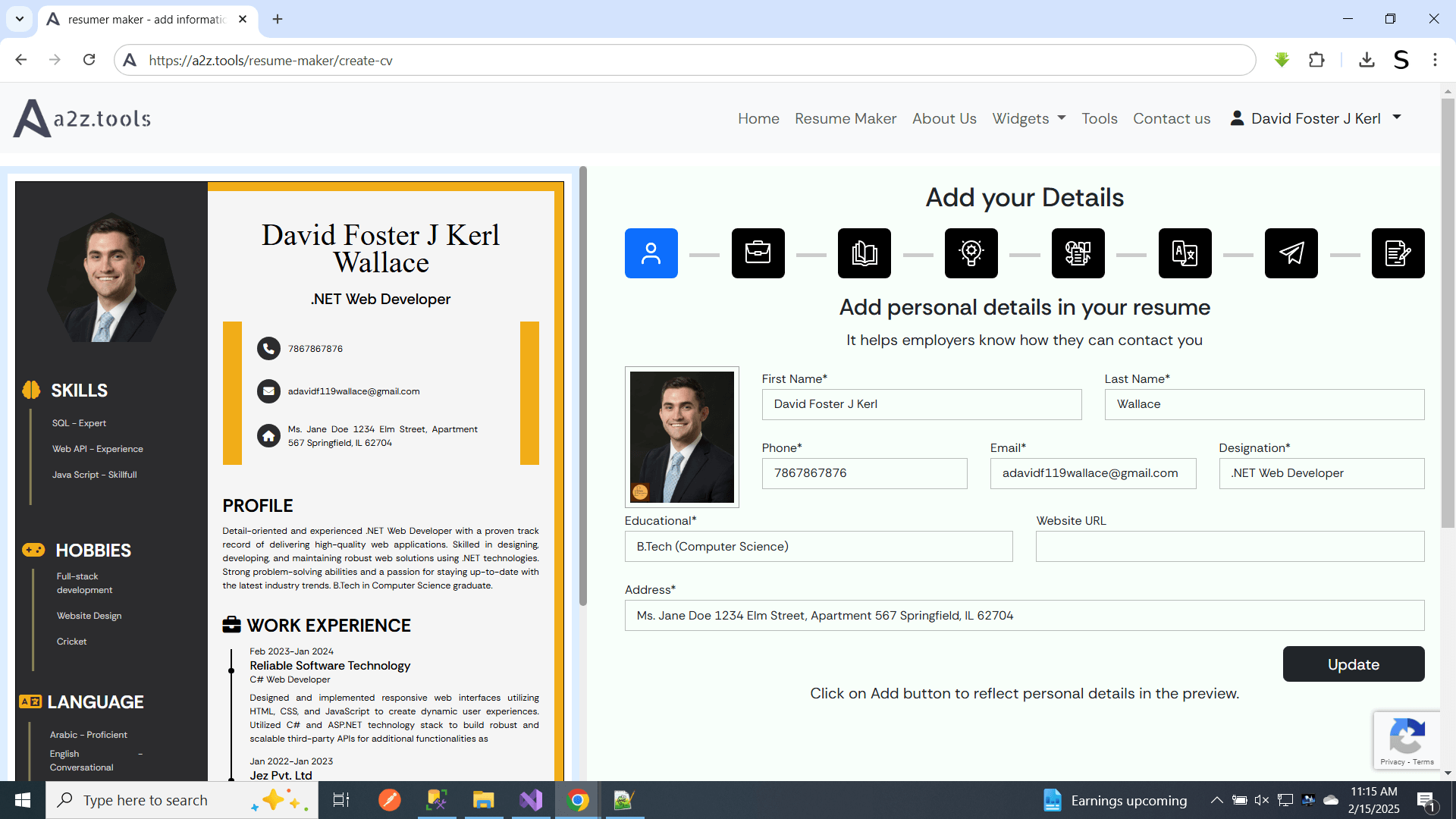Screen dimensions: 1456x819
Task: Open the hobbies step icon
Action: coord(1078,253)
